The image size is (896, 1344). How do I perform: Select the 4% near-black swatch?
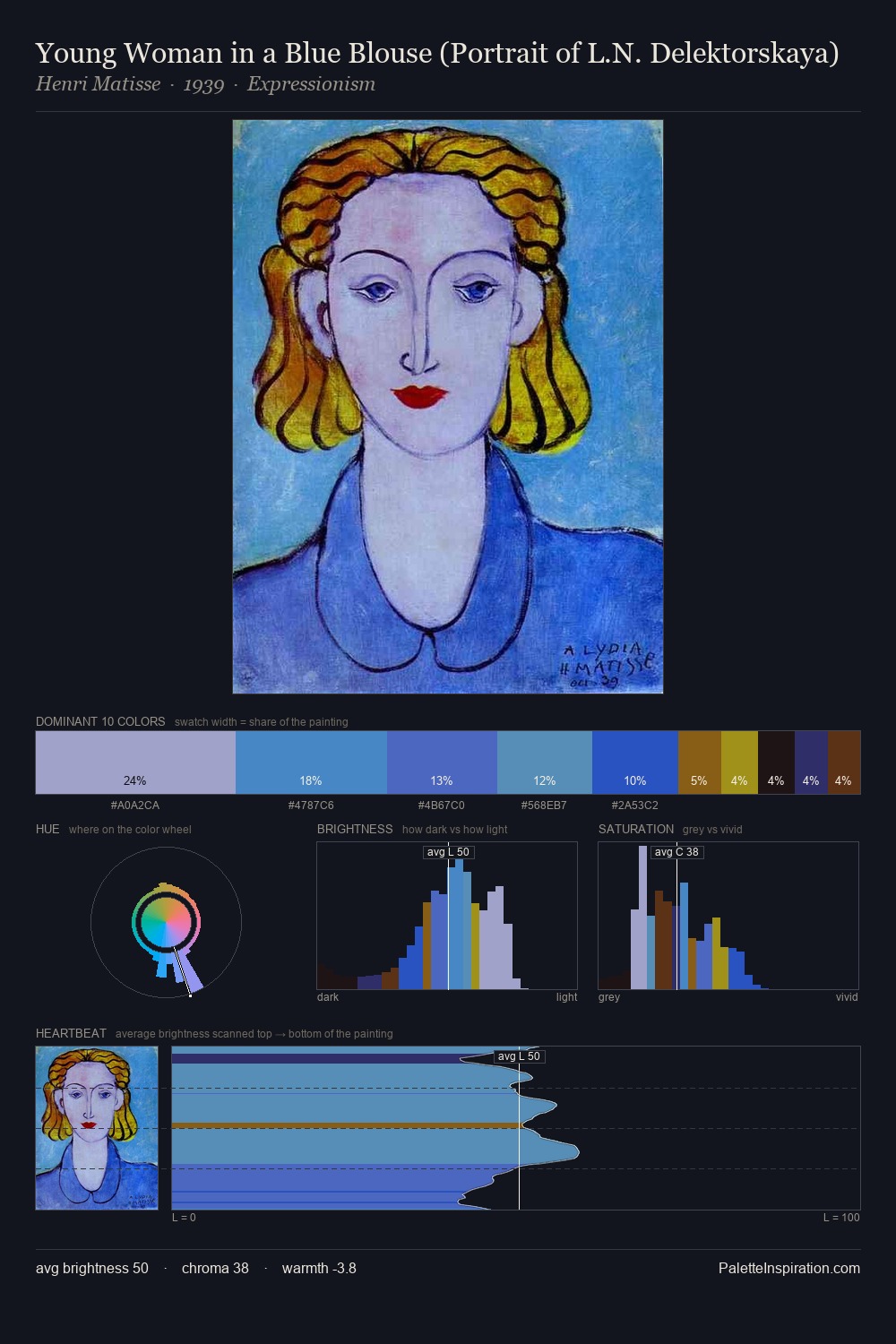(x=776, y=762)
